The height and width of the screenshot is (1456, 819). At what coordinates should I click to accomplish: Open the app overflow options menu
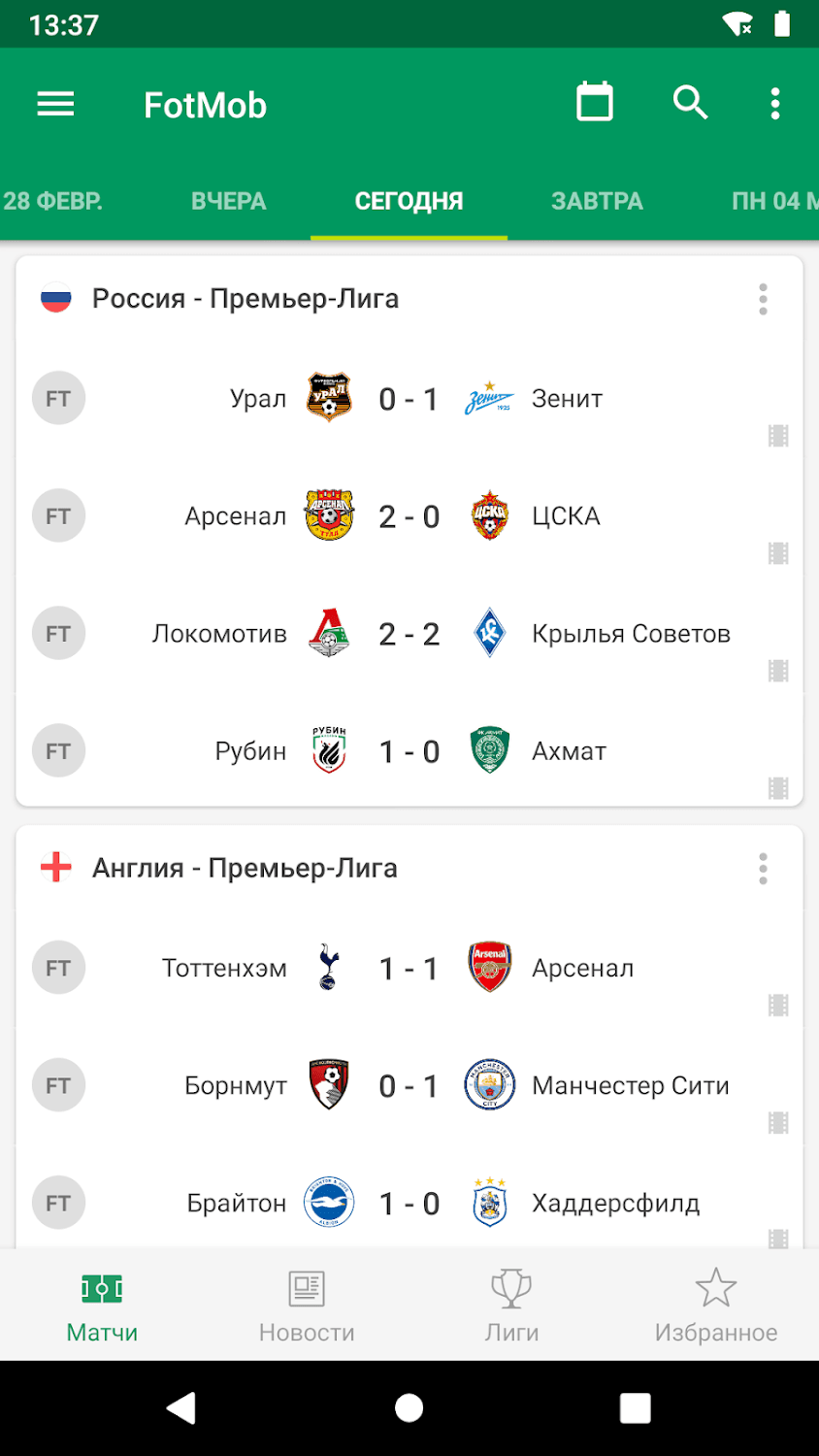pyautogui.click(x=774, y=104)
